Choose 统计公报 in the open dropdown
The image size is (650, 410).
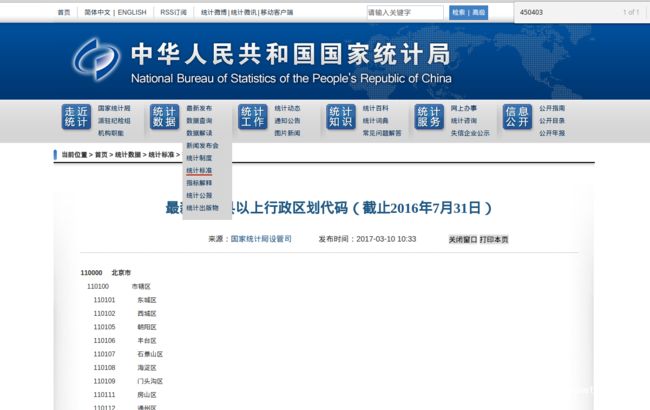pyautogui.click(x=199, y=195)
